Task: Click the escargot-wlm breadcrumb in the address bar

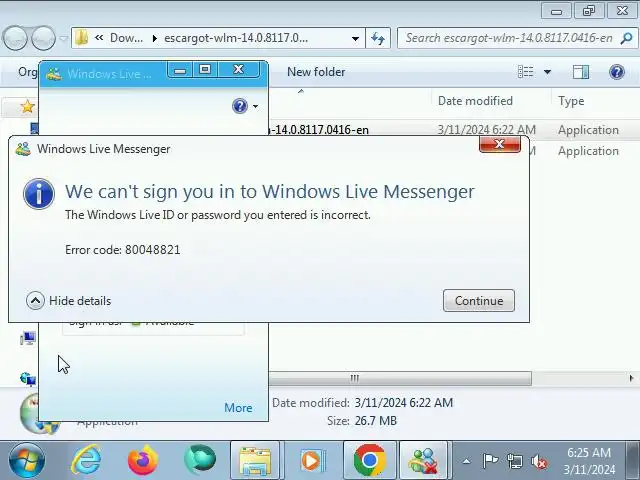Action: pos(236,38)
